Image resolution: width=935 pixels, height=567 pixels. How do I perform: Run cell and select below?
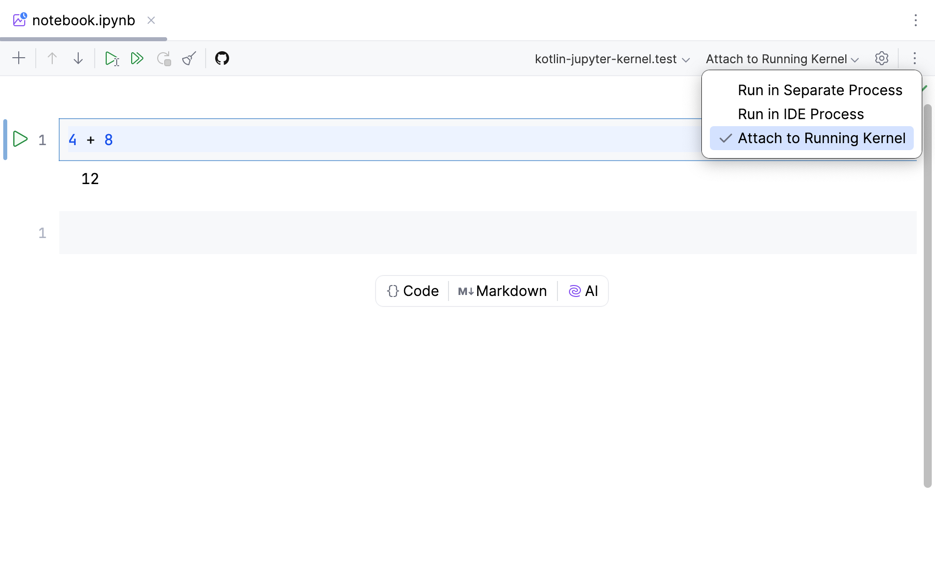[x=112, y=59]
